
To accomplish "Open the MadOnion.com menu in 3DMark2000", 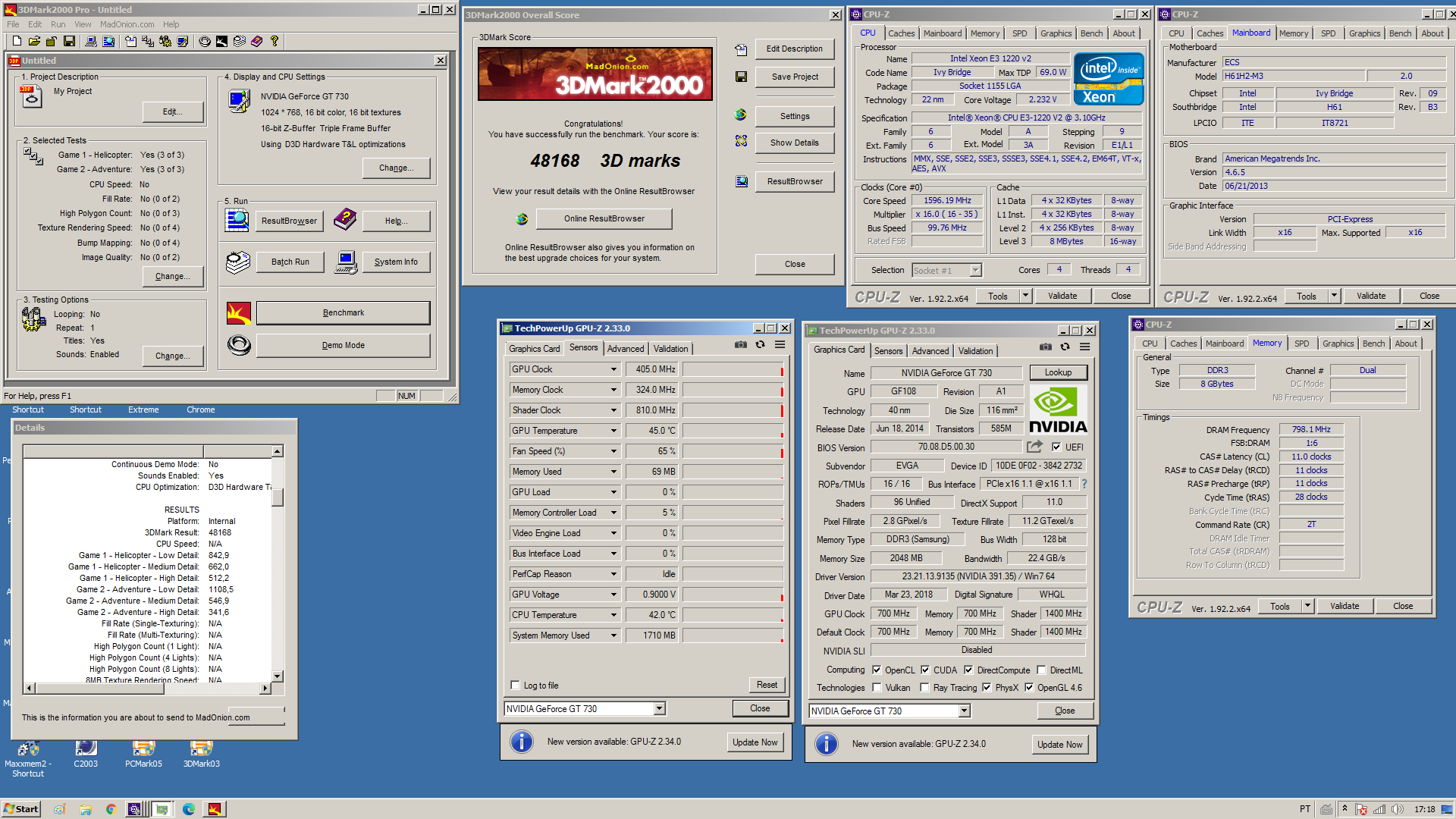I will pos(127,24).
